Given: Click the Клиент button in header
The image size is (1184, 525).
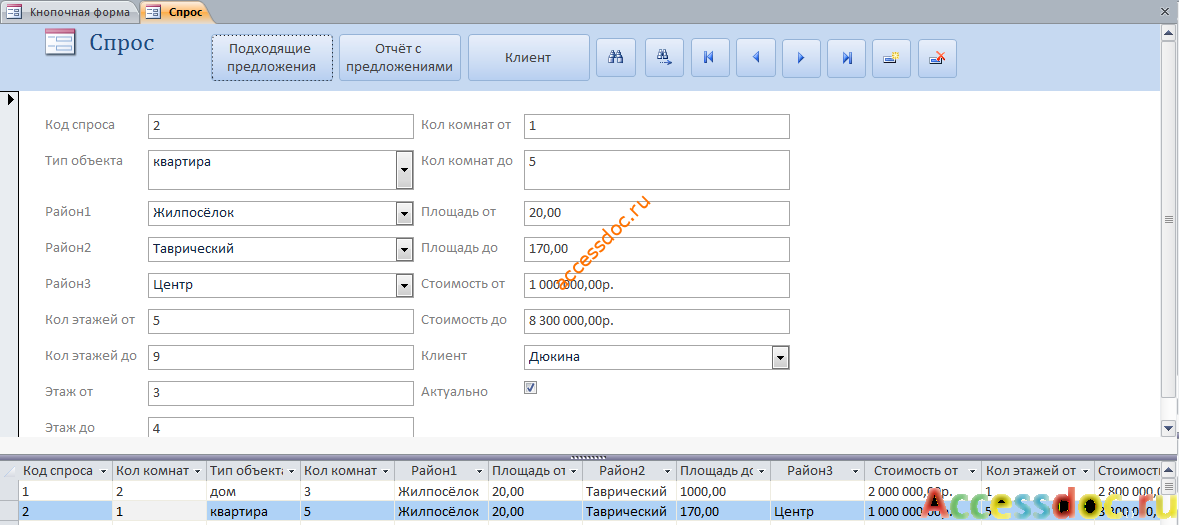Looking at the screenshot, I should [x=529, y=57].
